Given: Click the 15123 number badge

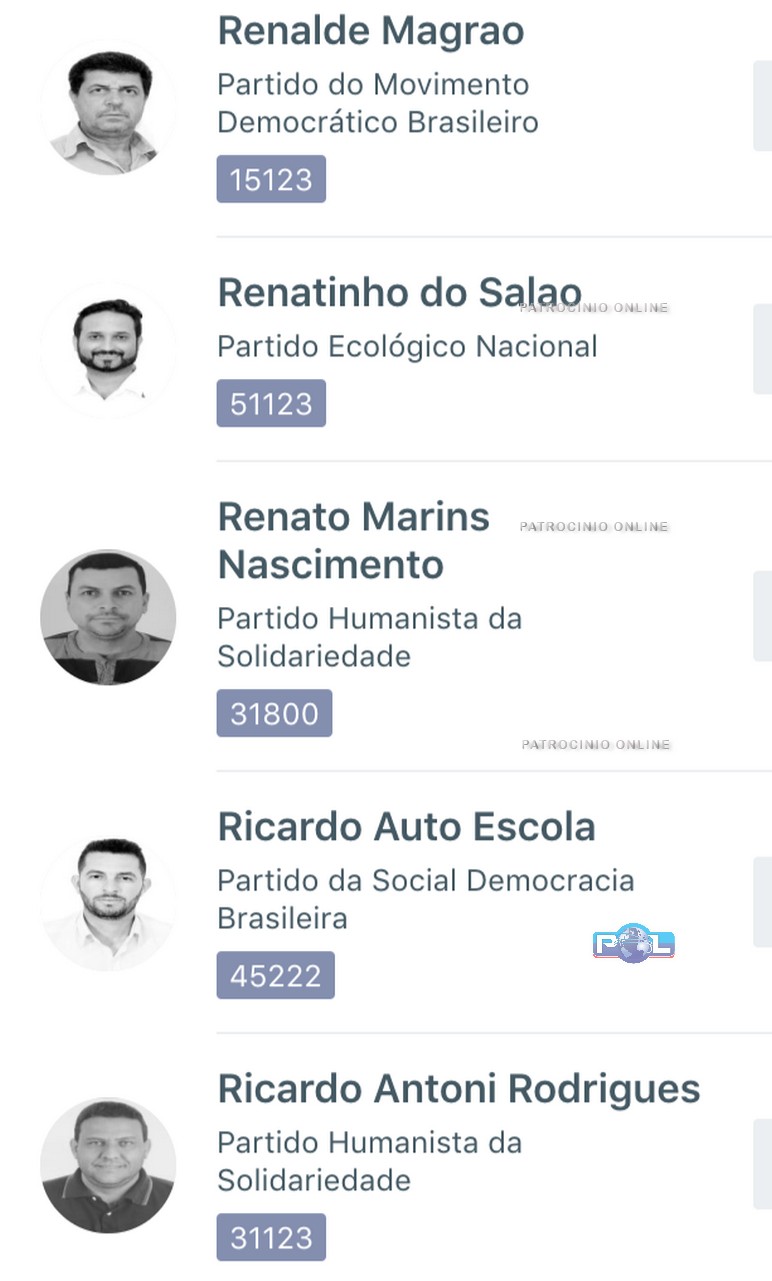Looking at the screenshot, I should pos(271,180).
